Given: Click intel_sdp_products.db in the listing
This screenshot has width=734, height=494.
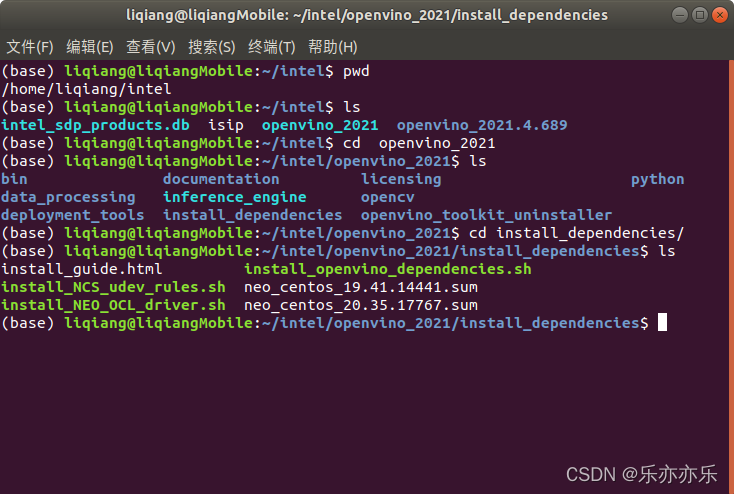Looking at the screenshot, I should coord(95,125).
